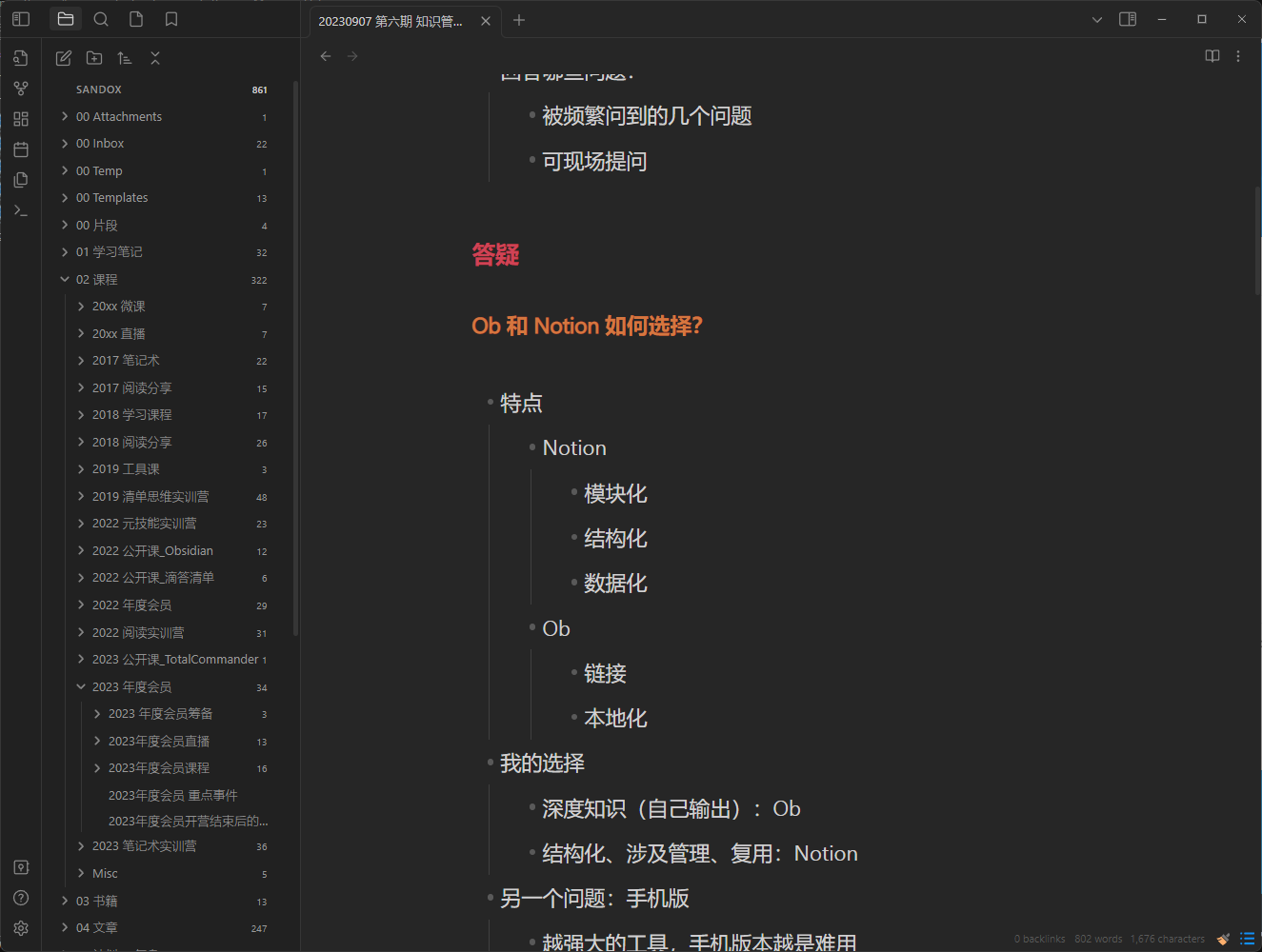
Task: Open the bookmarks tab in sidebar
Action: (x=171, y=19)
